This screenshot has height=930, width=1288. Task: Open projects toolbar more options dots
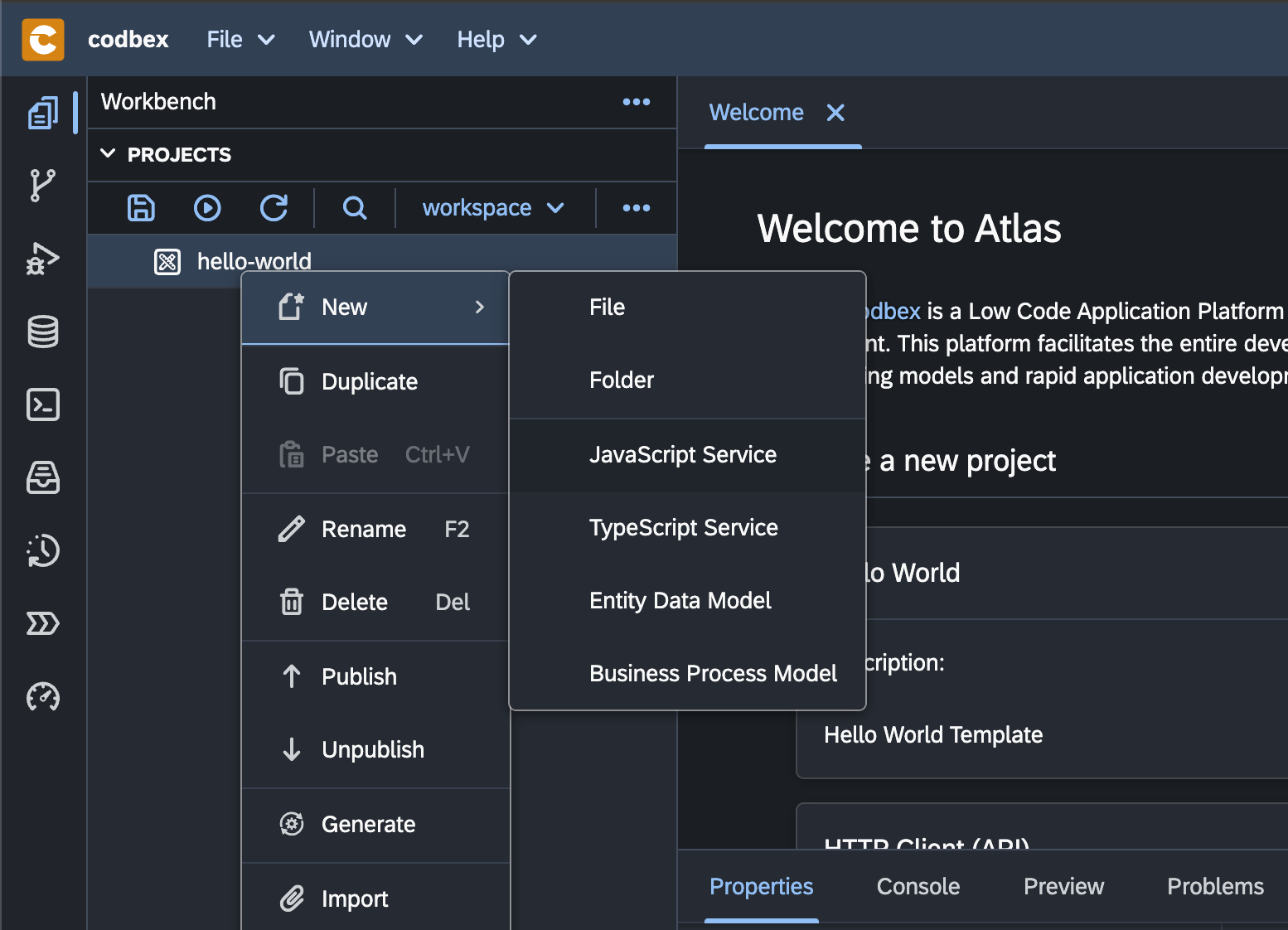tap(637, 208)
